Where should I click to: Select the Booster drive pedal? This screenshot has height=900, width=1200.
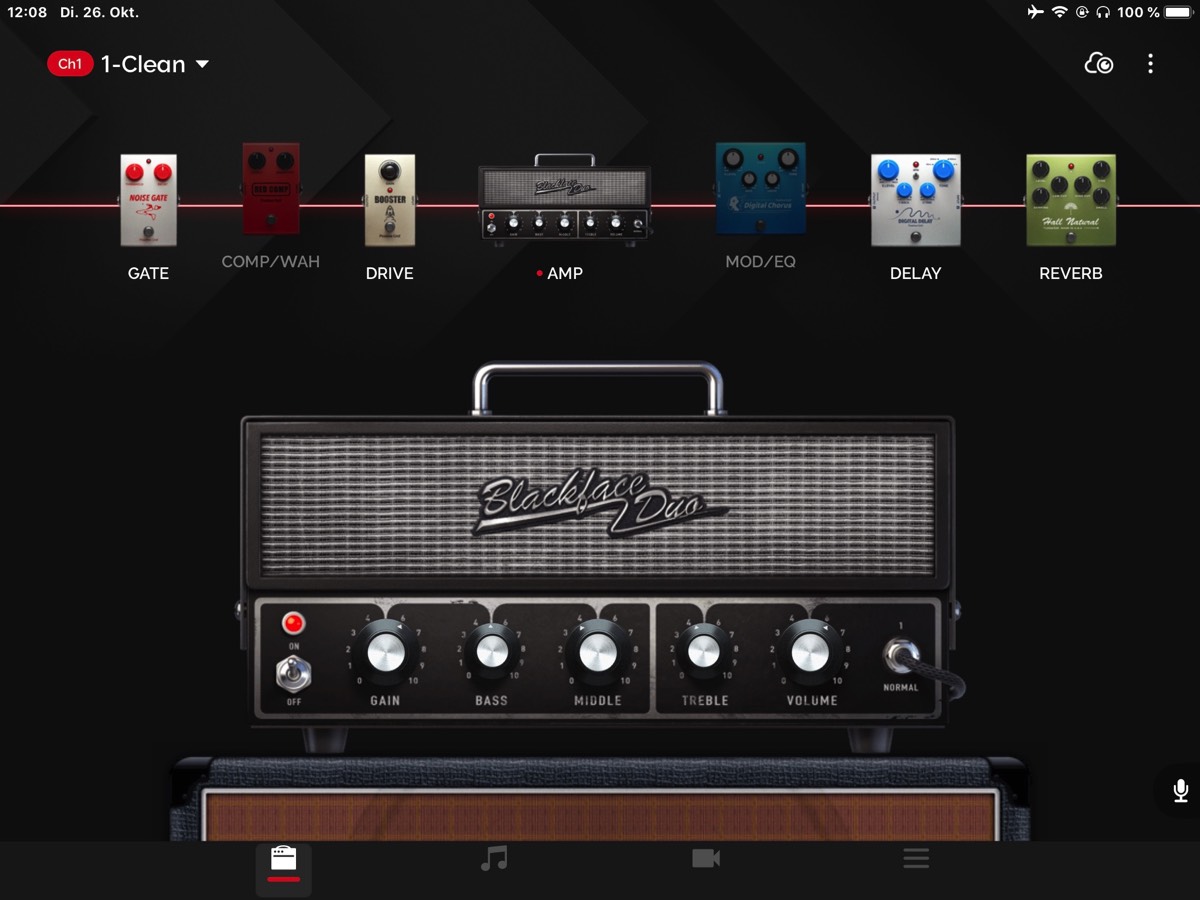[x=389, y=200]
